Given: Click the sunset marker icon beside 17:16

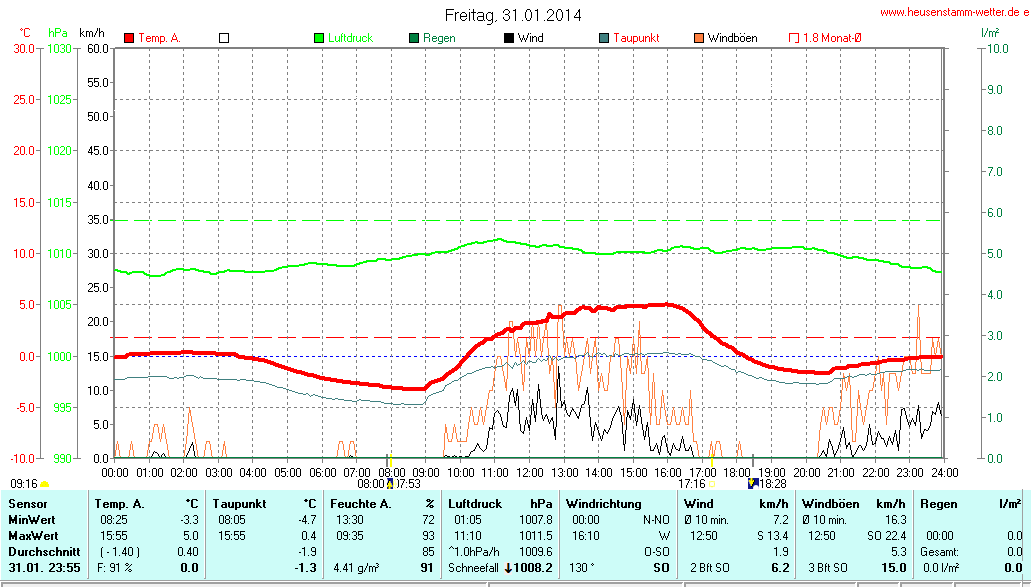Looking at the screenshot, I should (x=712, y=484).
